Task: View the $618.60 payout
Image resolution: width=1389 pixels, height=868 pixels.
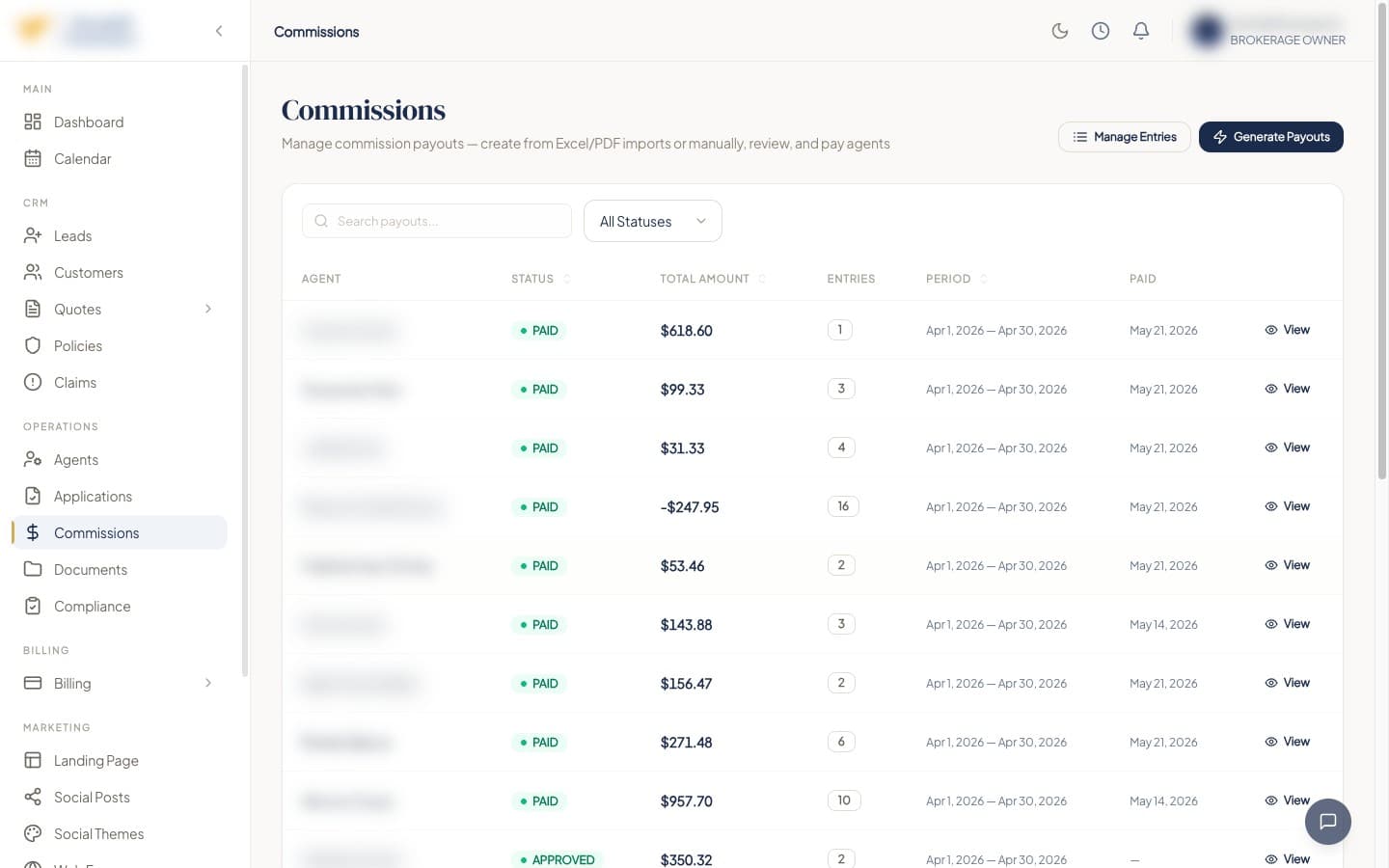Action: coord(1288,330)
